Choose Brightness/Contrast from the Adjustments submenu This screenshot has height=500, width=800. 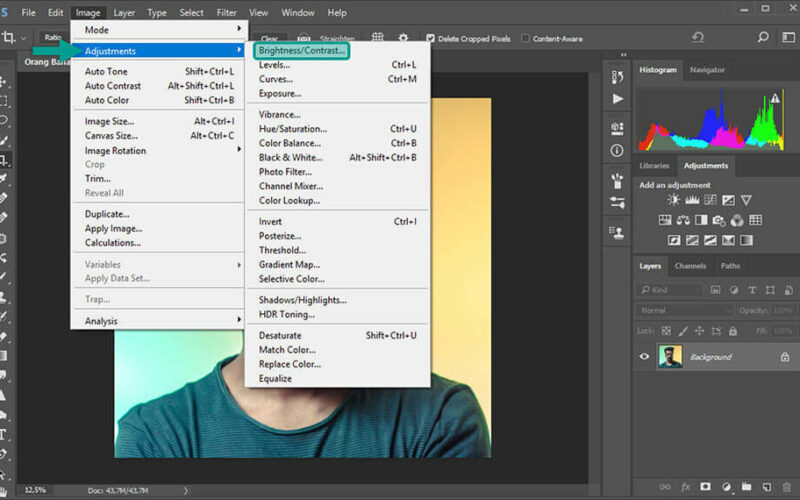pos(302,51)
